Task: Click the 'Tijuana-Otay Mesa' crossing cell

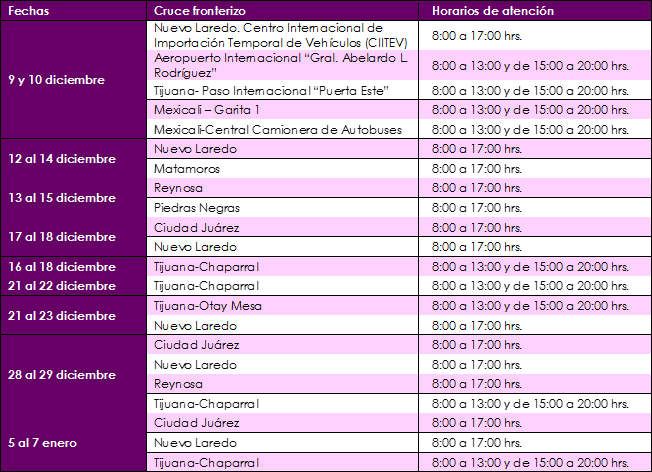Action: (282, 306)
